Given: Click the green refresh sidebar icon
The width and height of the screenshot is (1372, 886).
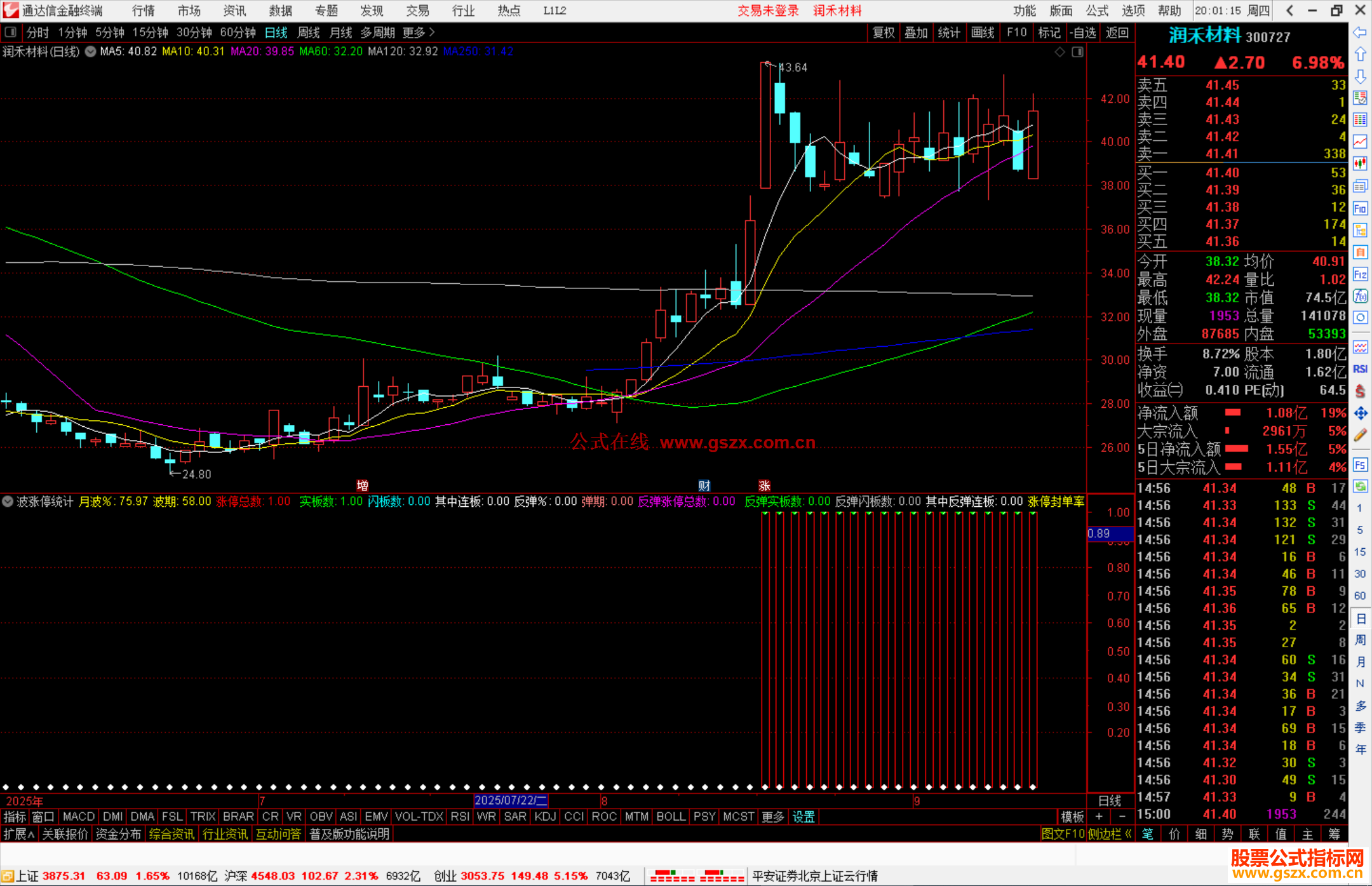Looking at the screenshot, I should (x=1360, y=487).
